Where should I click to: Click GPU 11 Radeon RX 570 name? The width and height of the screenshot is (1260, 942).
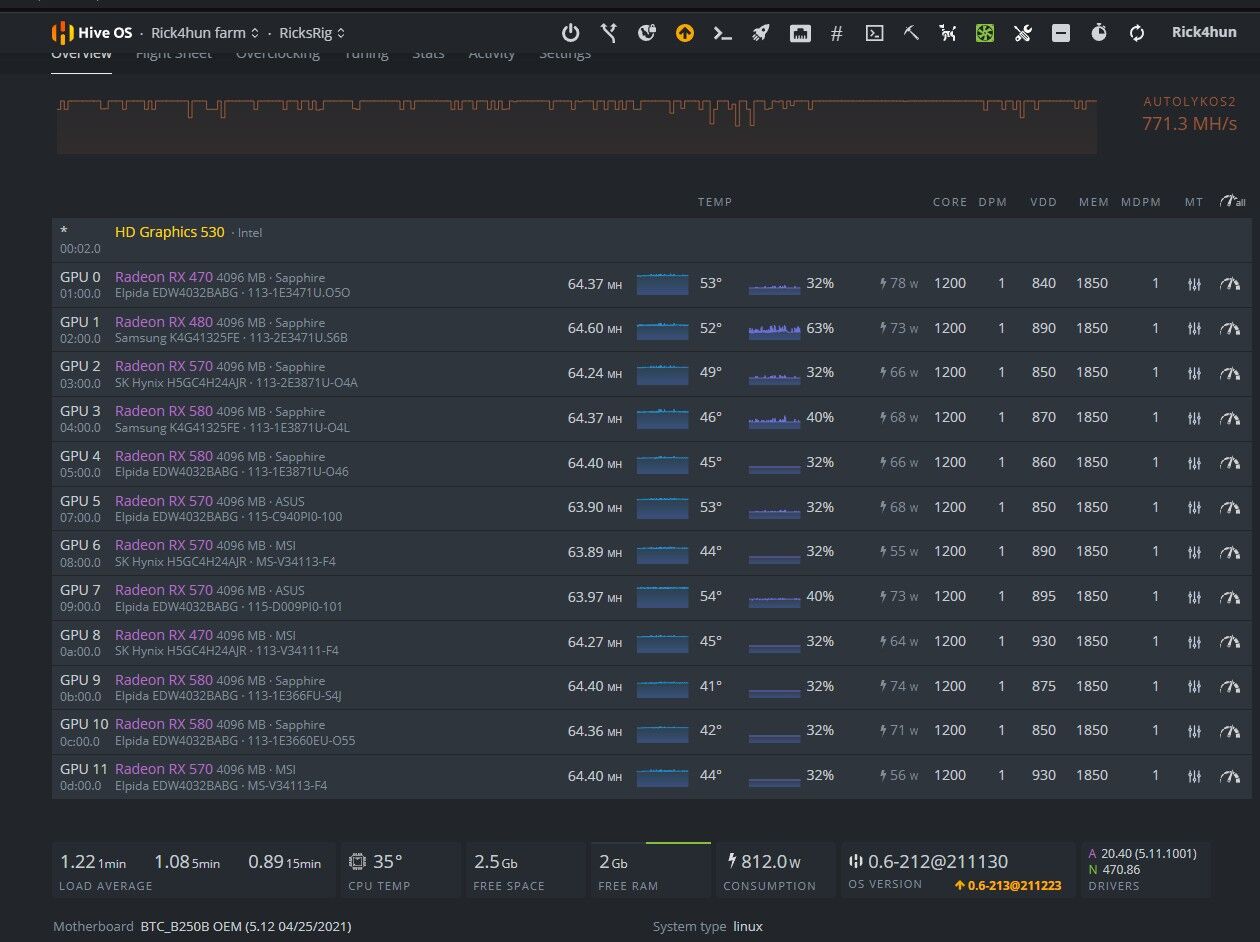(164, 769)
